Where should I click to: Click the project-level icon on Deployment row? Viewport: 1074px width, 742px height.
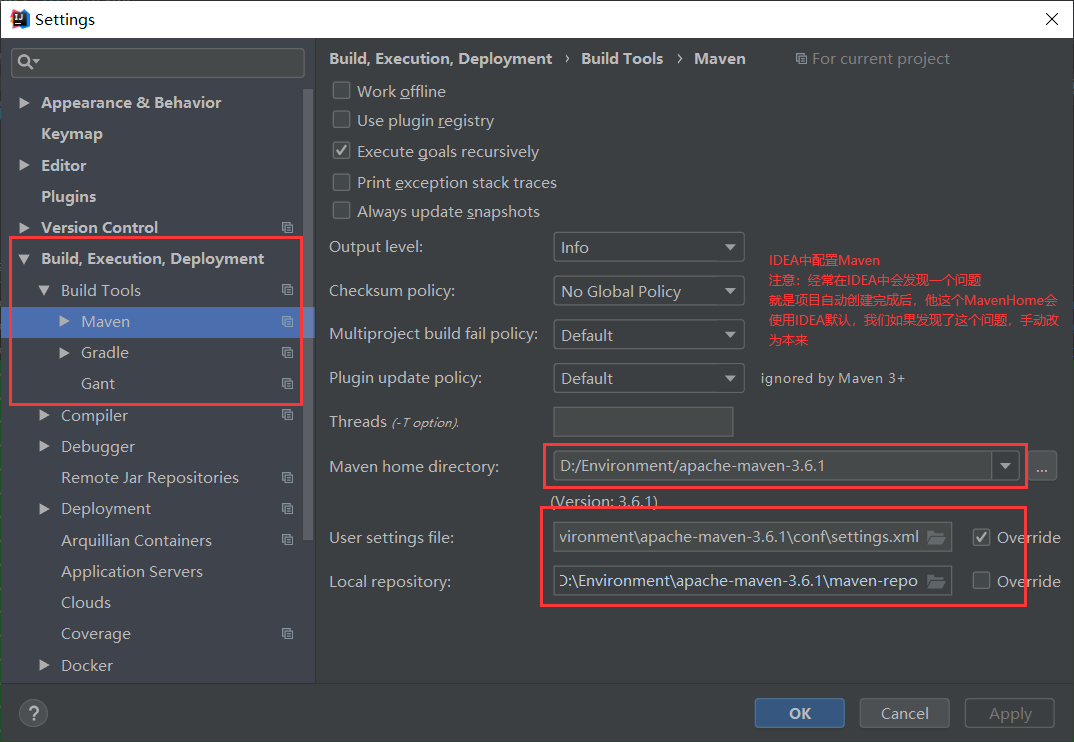pos(288,508)
